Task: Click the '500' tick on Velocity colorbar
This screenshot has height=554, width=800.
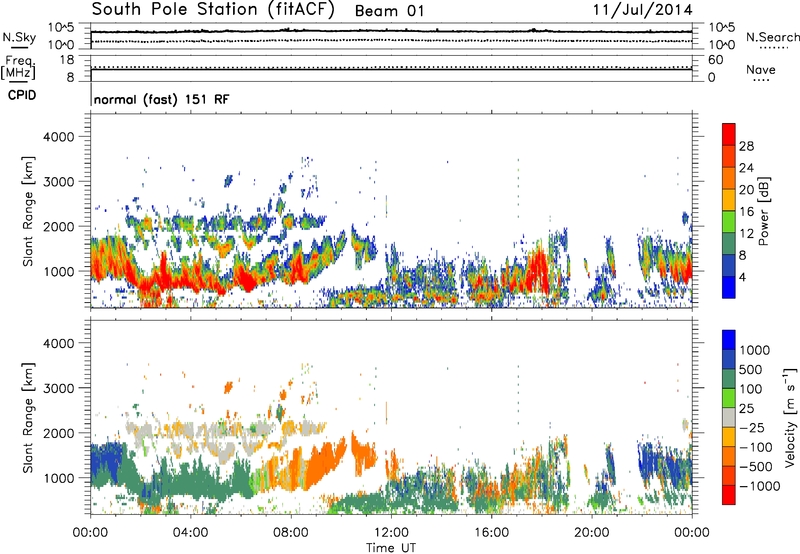Action: [x=751, y=369]
